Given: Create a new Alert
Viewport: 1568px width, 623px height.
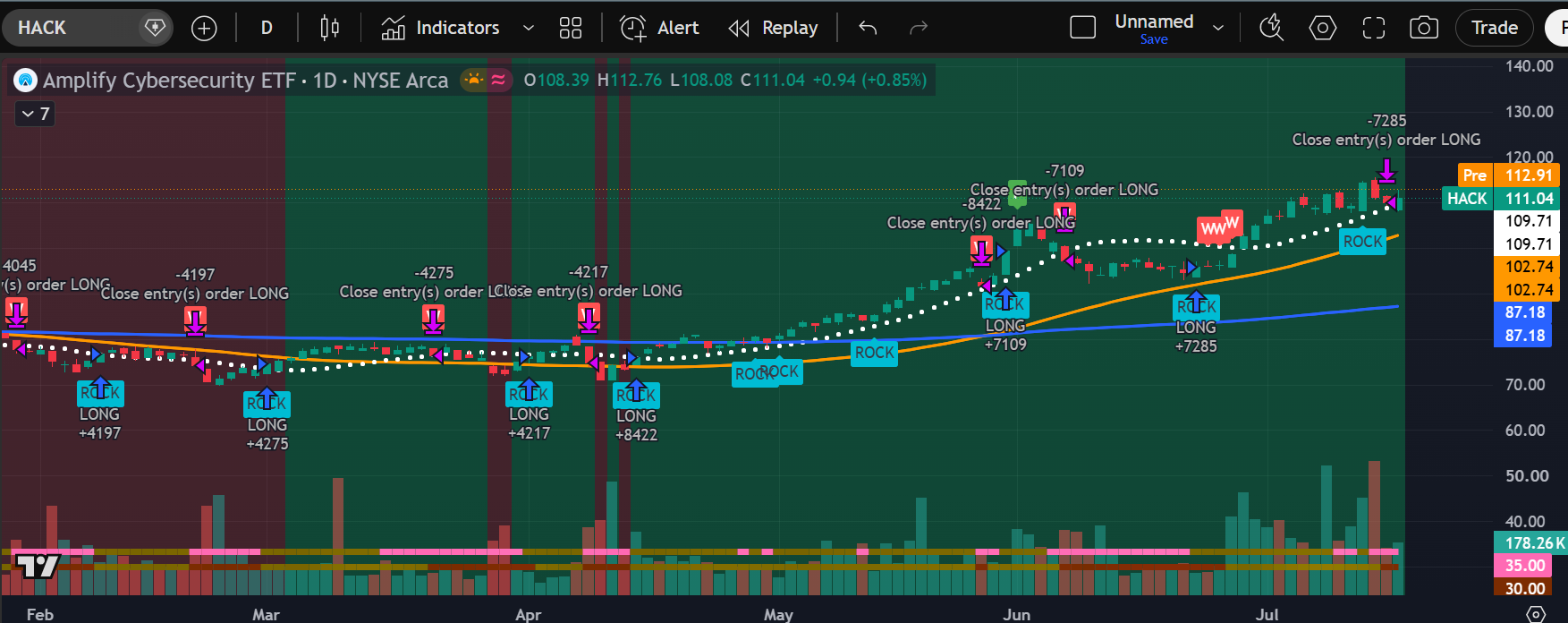Looking at the screenshot, I should (660, 29).
